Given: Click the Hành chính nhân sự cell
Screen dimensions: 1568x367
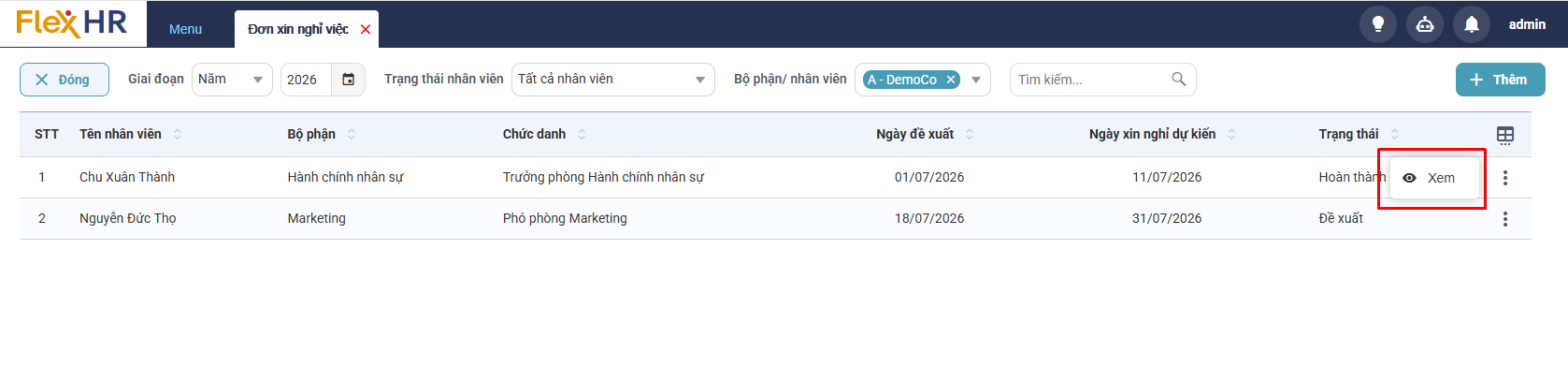Looking at the screenshot, I should click(345, 177).
